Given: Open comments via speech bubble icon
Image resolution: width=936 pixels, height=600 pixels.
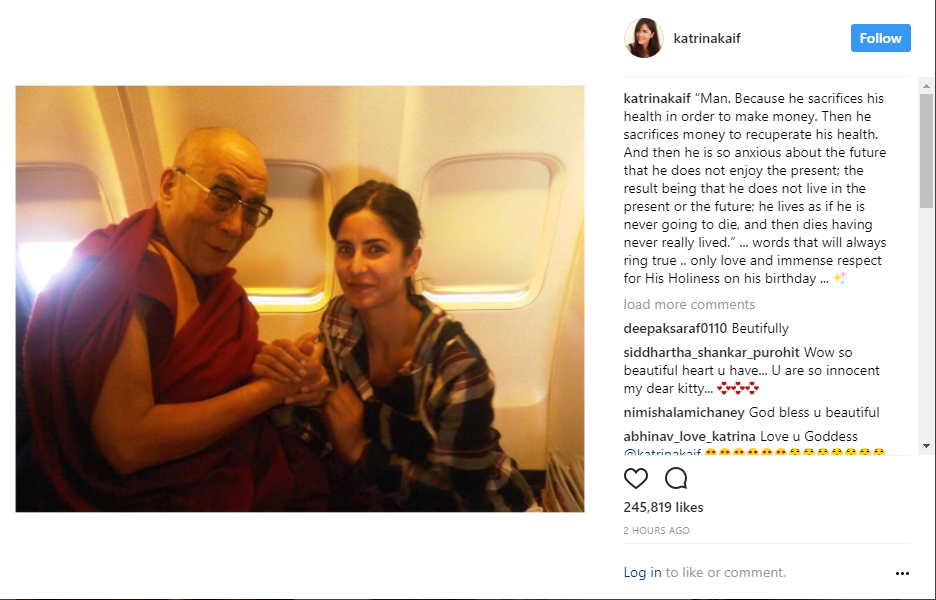Looking at the screenshot, I should pos(676,478).
